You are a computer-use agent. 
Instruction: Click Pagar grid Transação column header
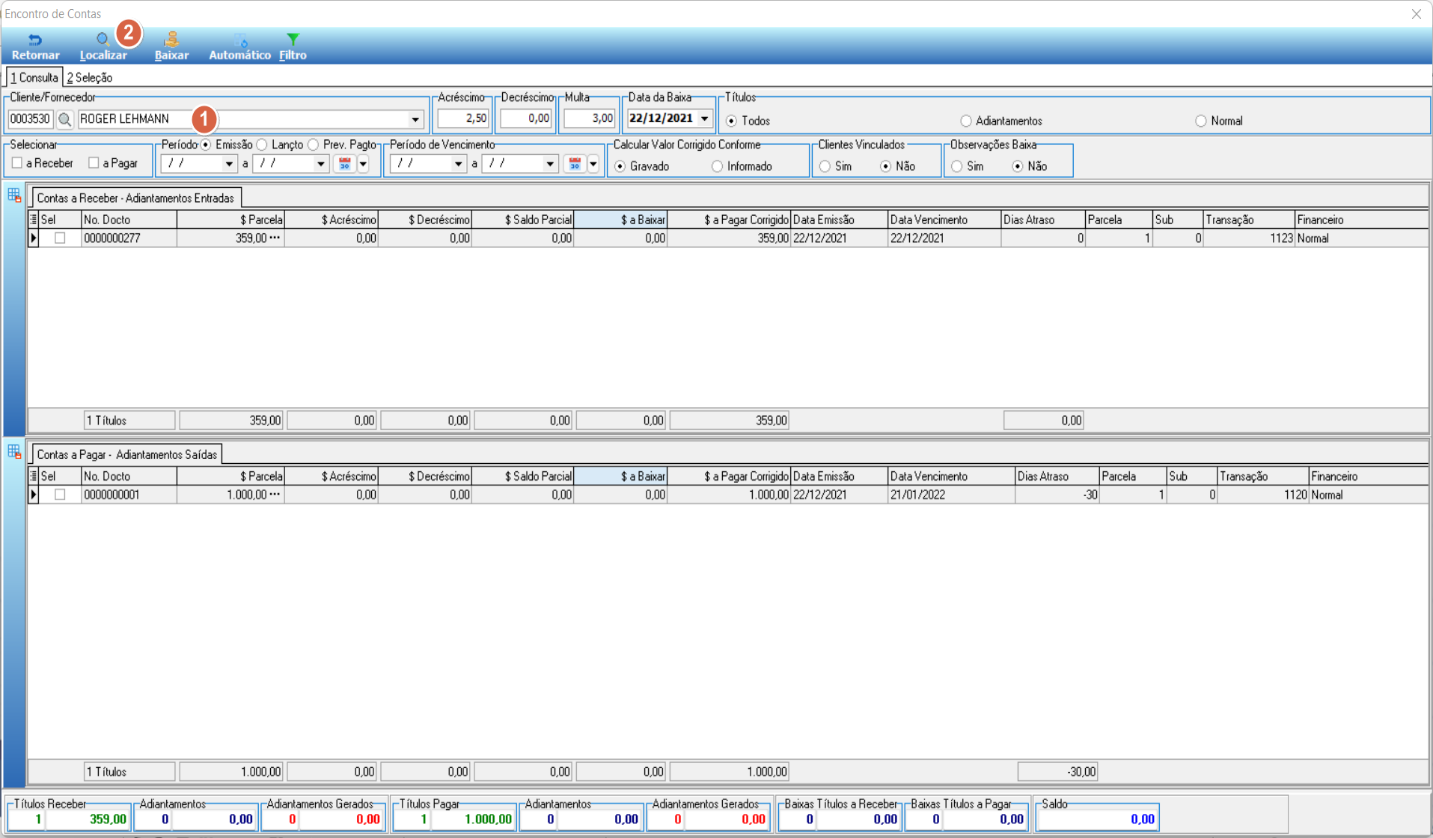1262,476
